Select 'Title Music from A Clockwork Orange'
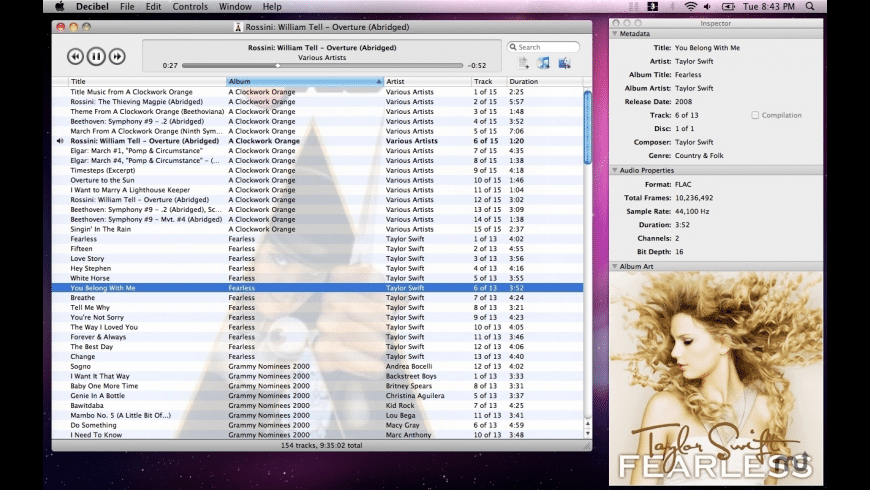This screenshot has height=490, width=870. click(x=317, y=92)
